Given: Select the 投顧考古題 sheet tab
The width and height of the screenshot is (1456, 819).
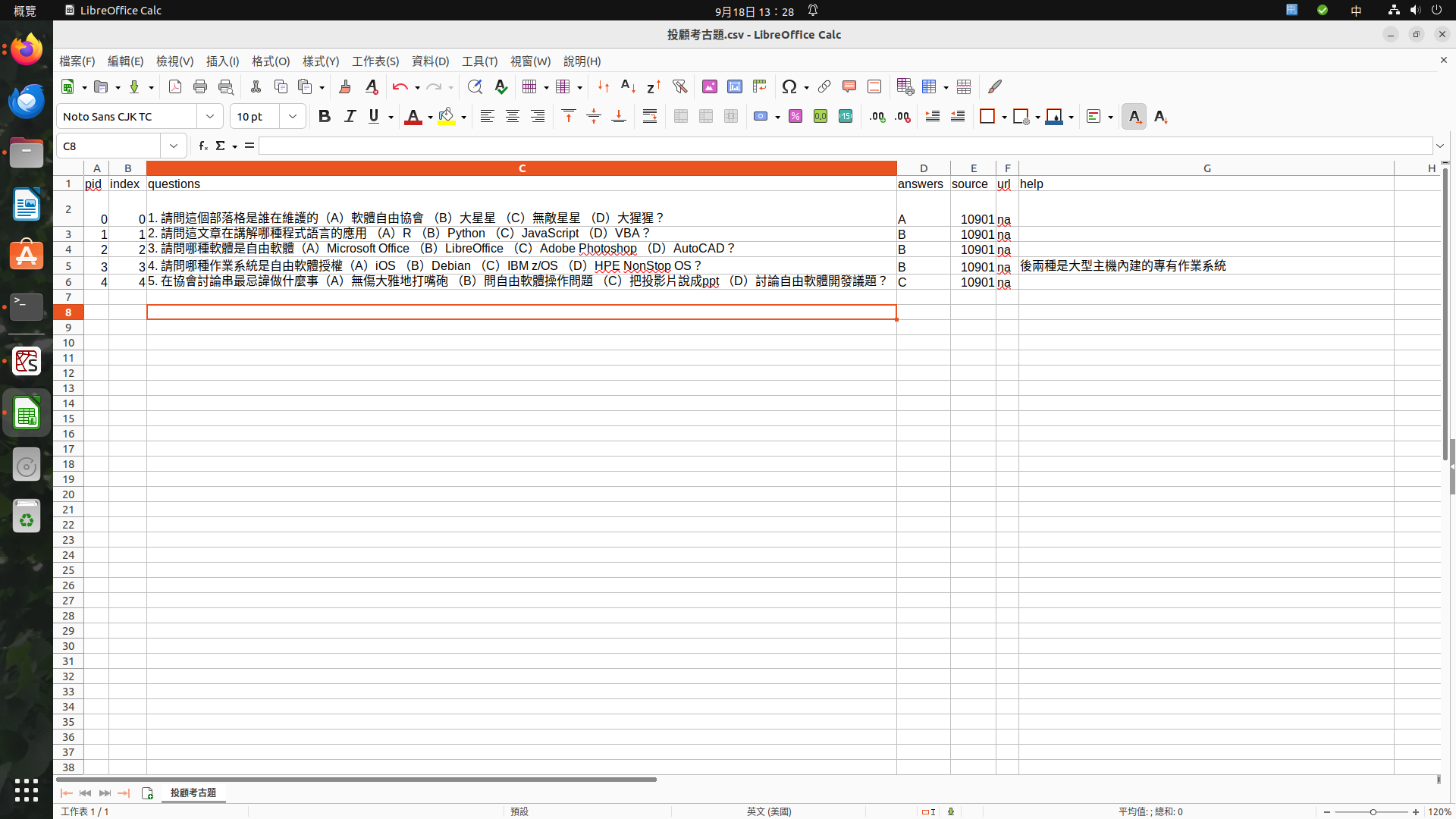Looking at the screenshot, I should point(193,792).
